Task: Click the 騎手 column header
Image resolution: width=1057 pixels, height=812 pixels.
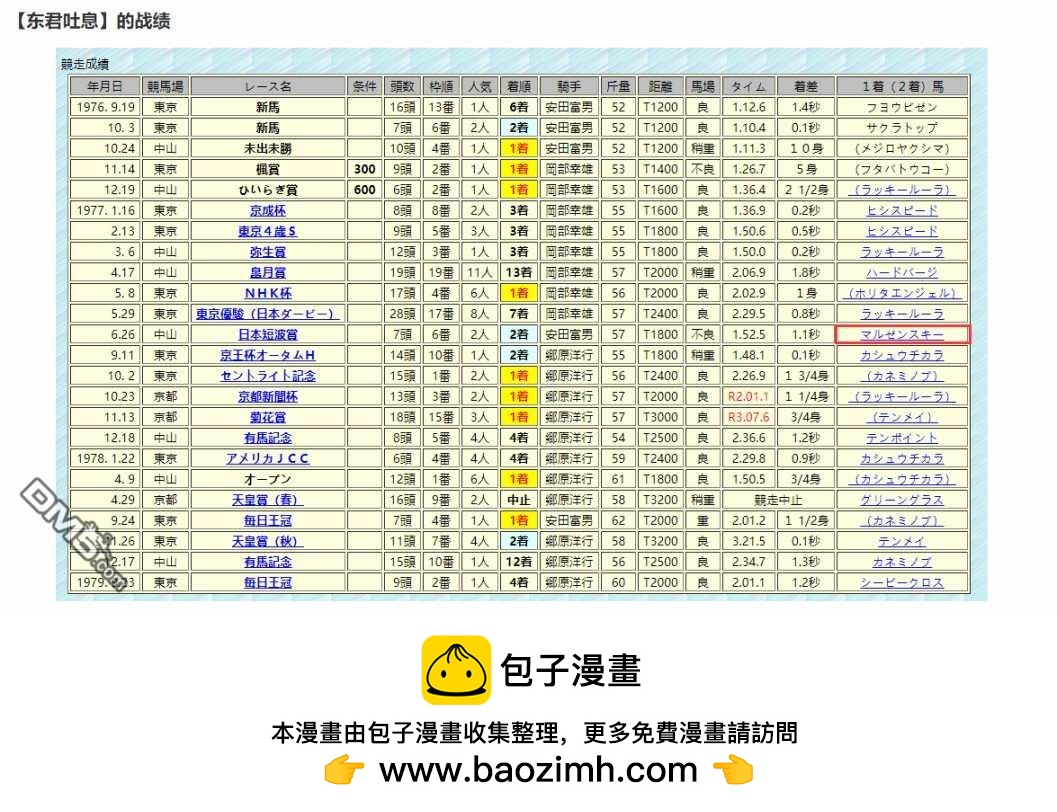Action: point(569,86)
